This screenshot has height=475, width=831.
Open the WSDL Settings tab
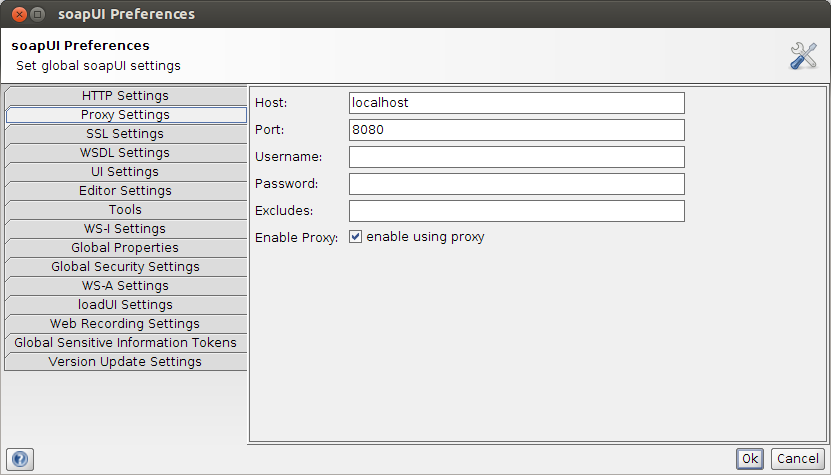(x=126, y=153)
